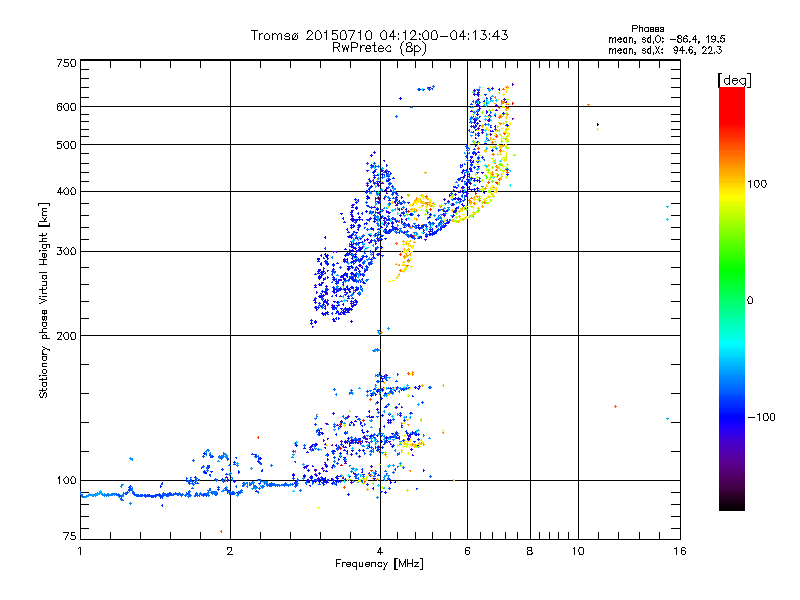Click the y-axis tick label "200"
The height and width of the screenshot is (600, 800).
(x=66, y=336)
